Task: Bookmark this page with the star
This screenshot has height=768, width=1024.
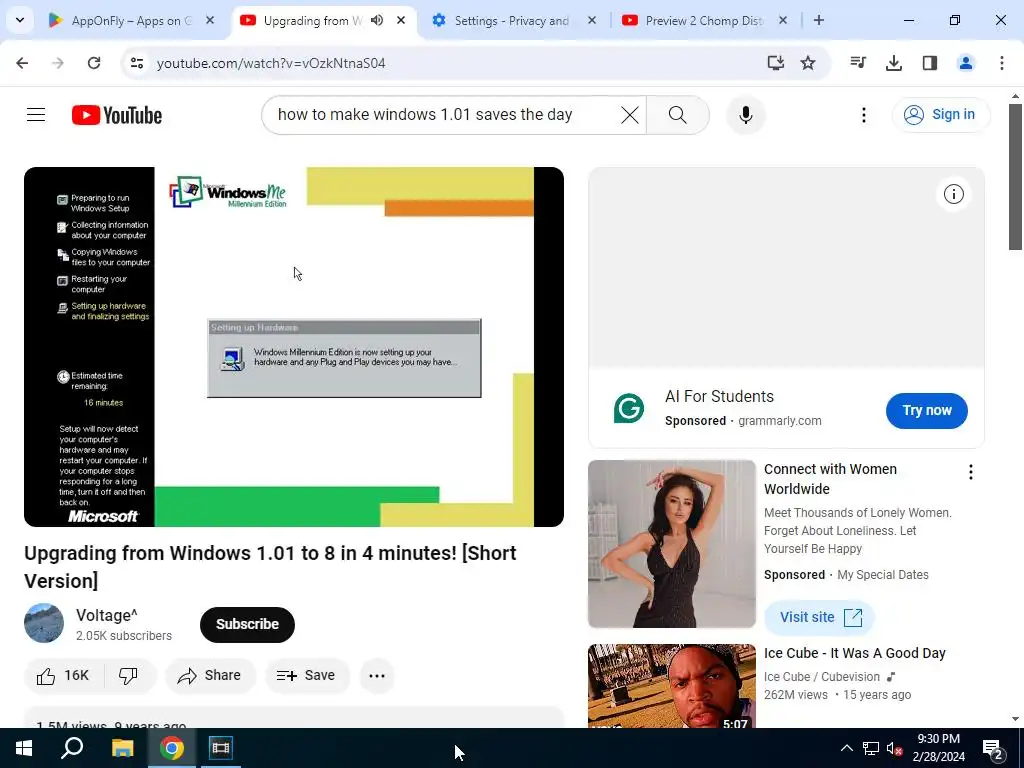Action: [808, 63]
